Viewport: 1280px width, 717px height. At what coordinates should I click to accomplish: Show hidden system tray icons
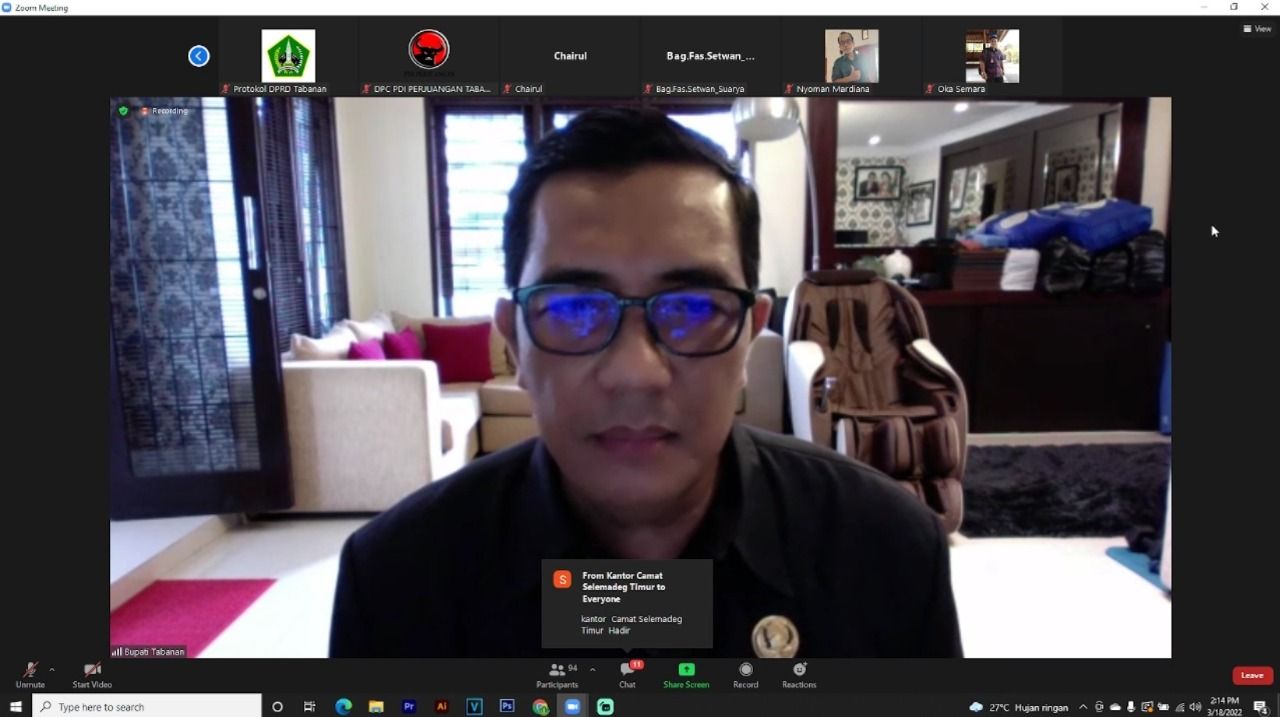coord(1082,707)
